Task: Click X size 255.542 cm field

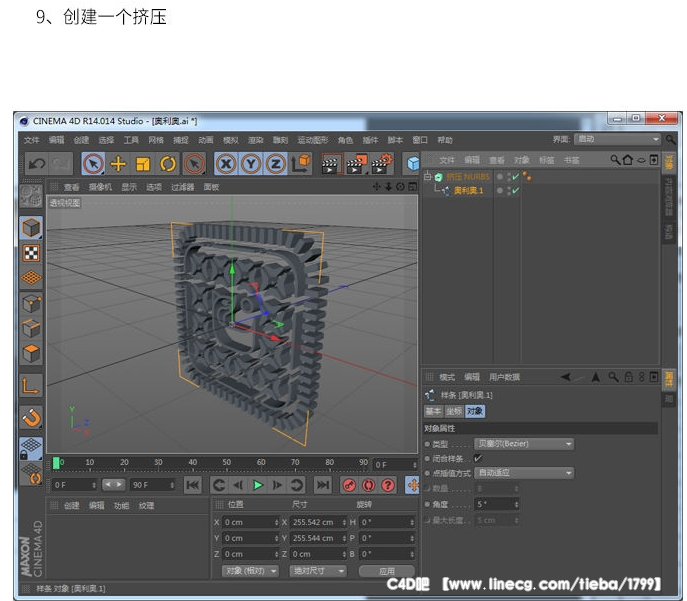Action: [x=318, y=522]
